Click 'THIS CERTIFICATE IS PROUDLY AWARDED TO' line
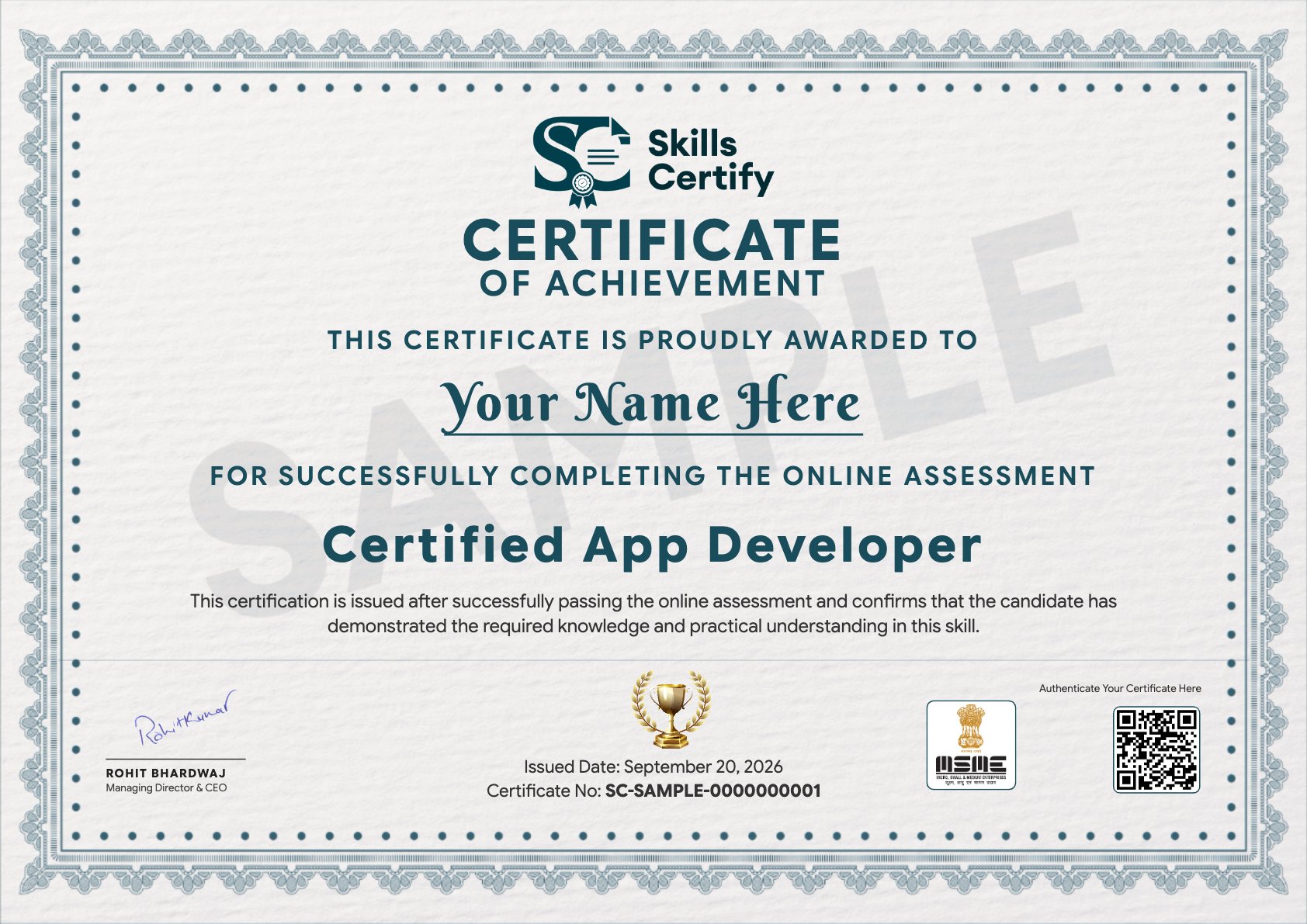The height and width of the screenshot is (924, 1307). (652, 340)
